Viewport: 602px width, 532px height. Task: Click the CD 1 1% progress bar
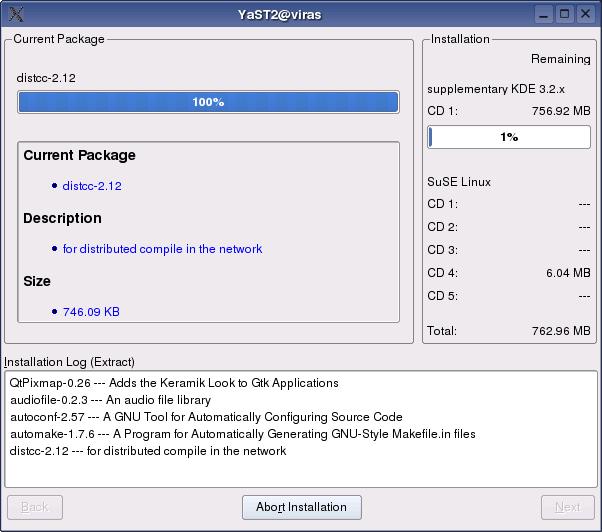point(509,137)
